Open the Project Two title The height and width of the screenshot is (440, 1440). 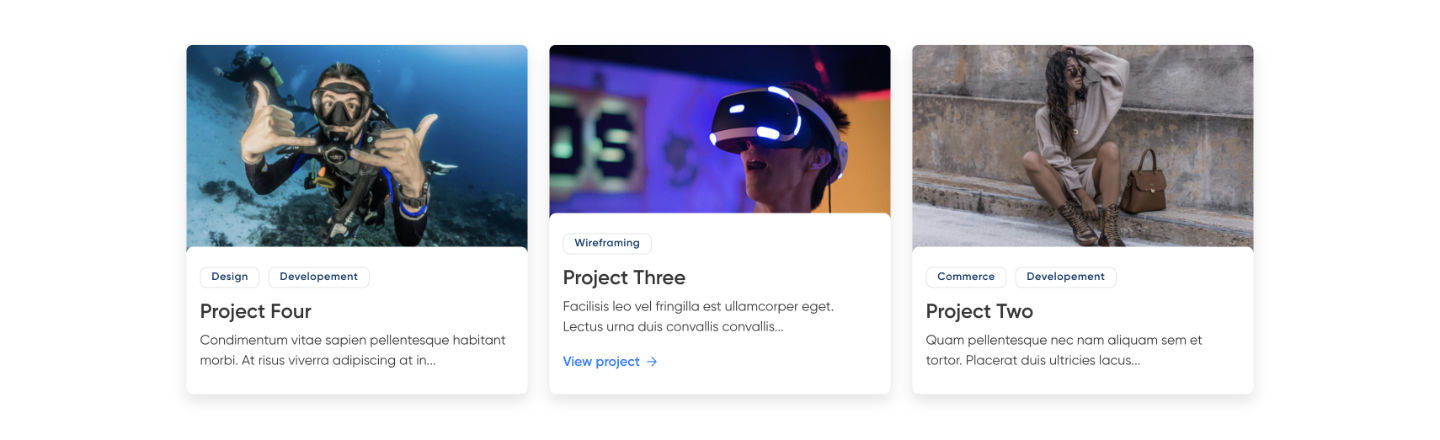[980, 311]
